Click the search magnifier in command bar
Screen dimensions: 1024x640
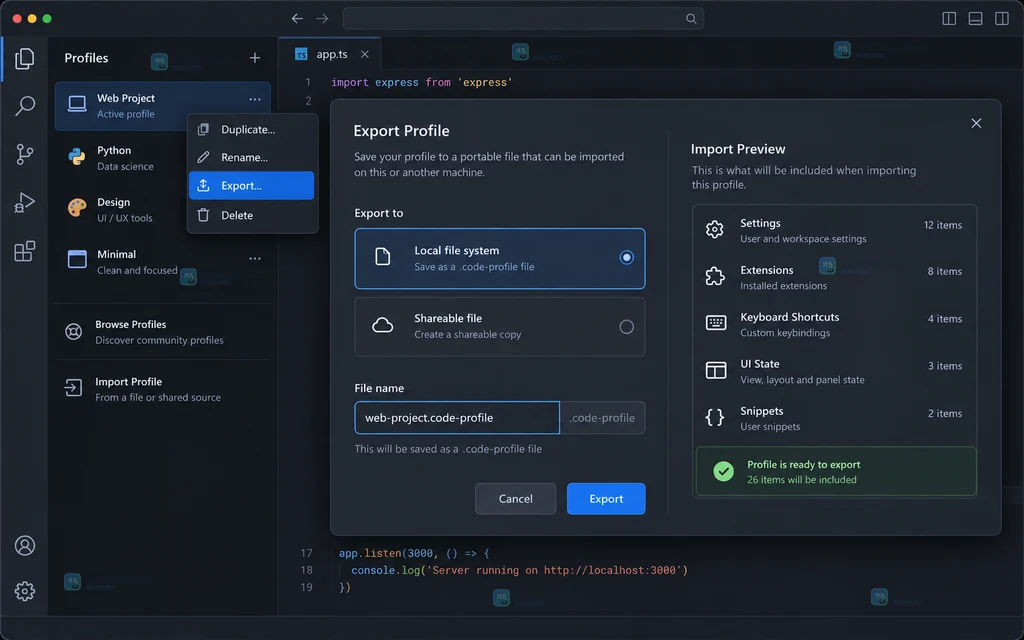point(691,18)
